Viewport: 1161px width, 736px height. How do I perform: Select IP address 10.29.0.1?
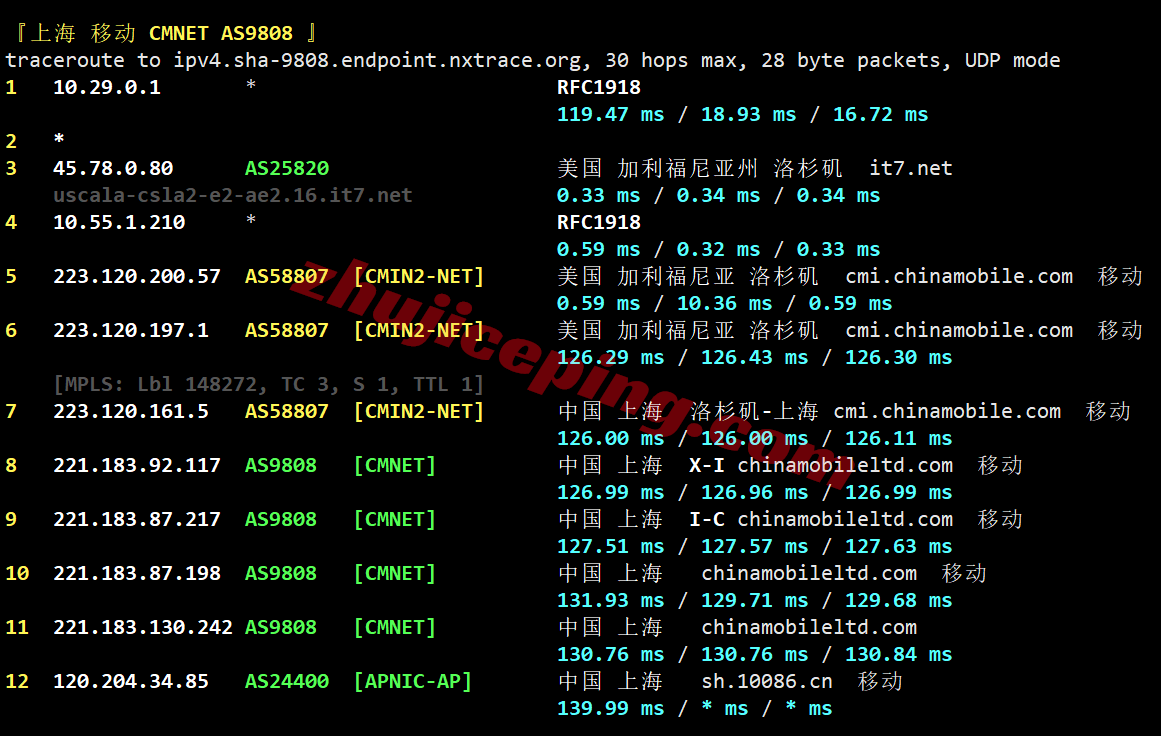click(107, 87)
